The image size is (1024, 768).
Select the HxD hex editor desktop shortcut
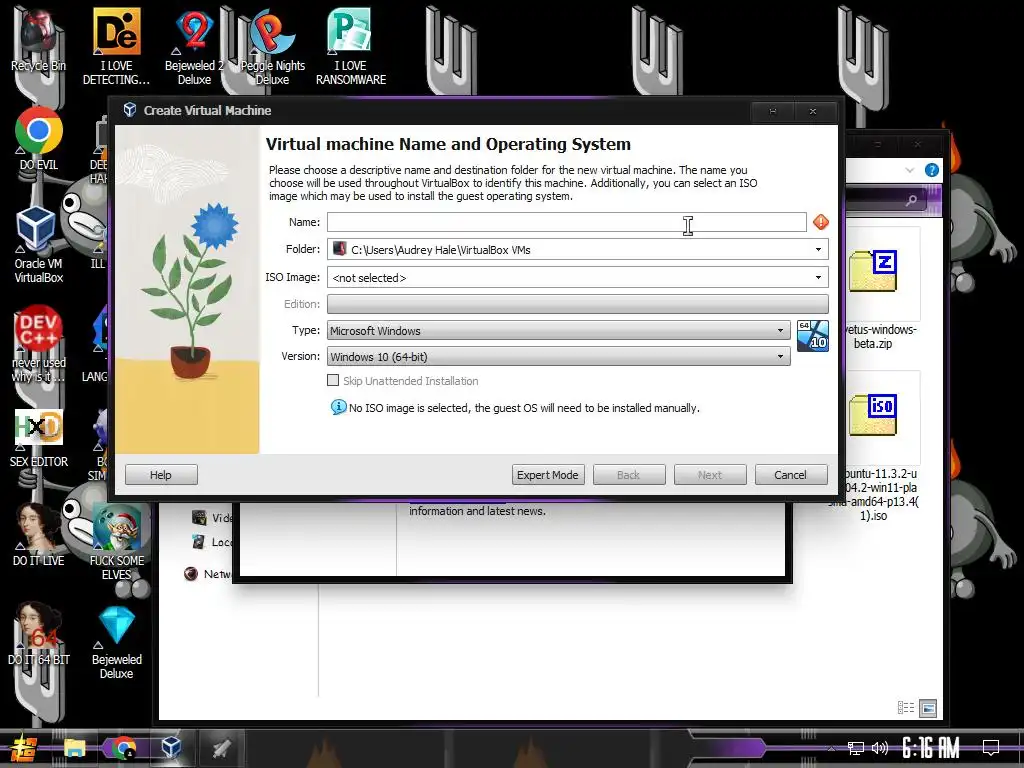click(39, 438)
